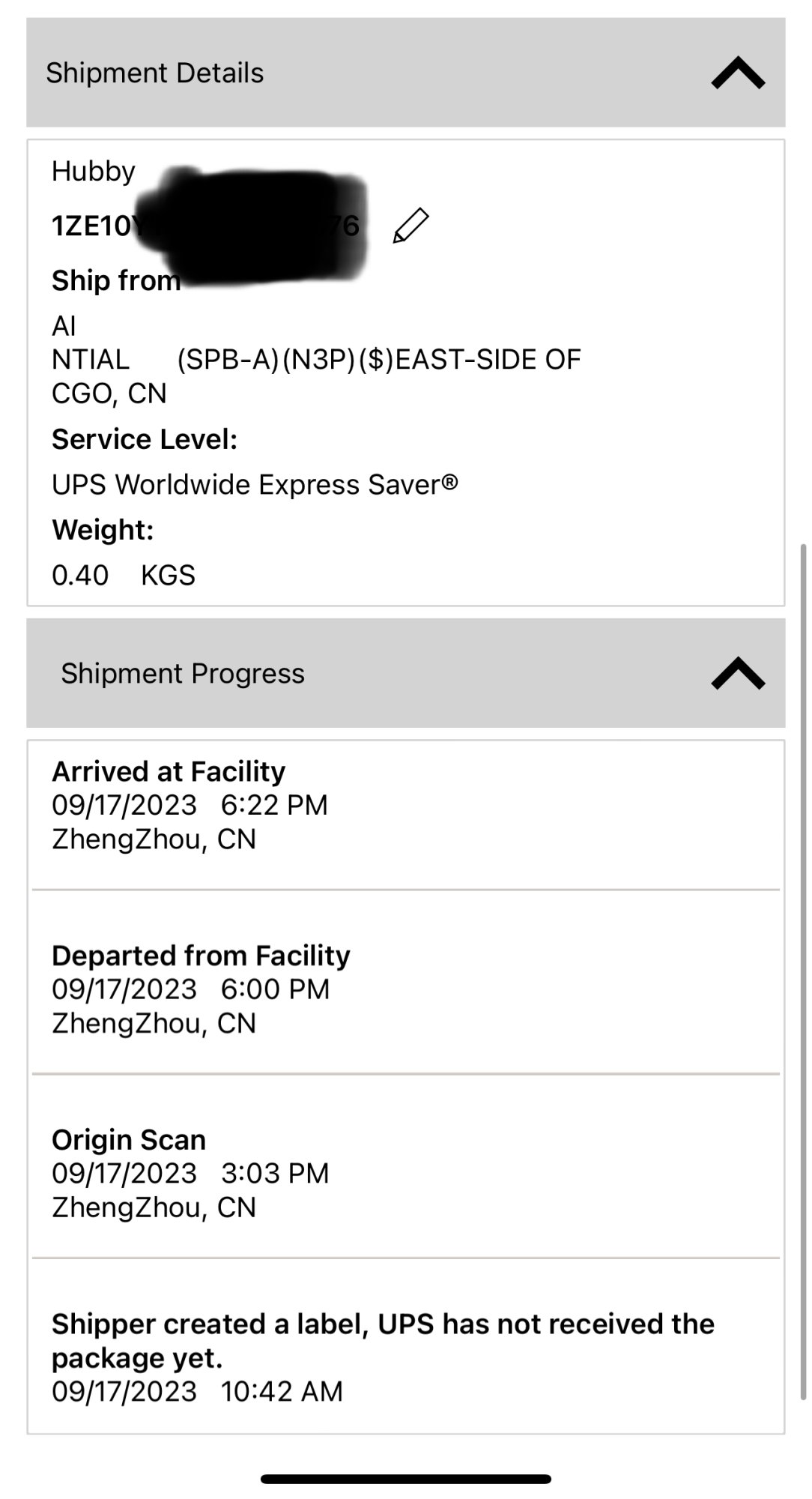
Task: Tap the tracking number starting with 1ZE10
Action: click(x=90, y=226)
